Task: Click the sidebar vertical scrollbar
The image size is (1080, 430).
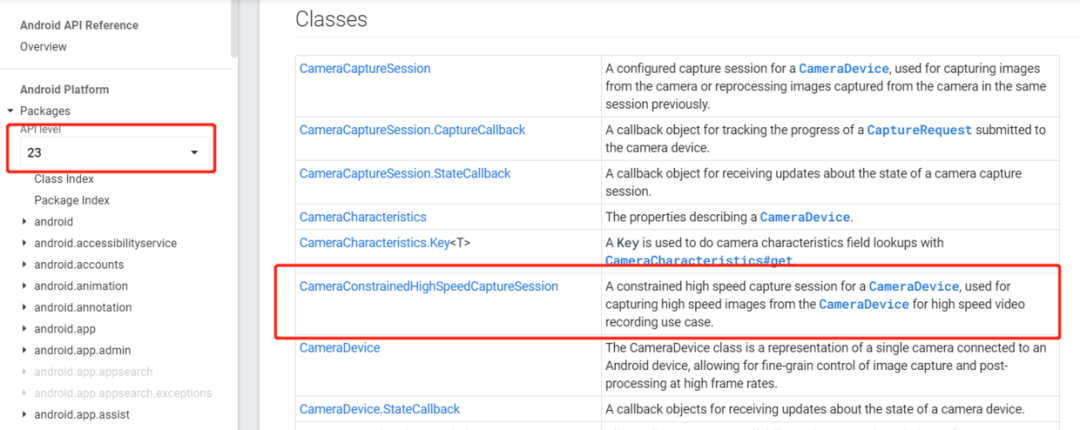Action: [234, 28]
